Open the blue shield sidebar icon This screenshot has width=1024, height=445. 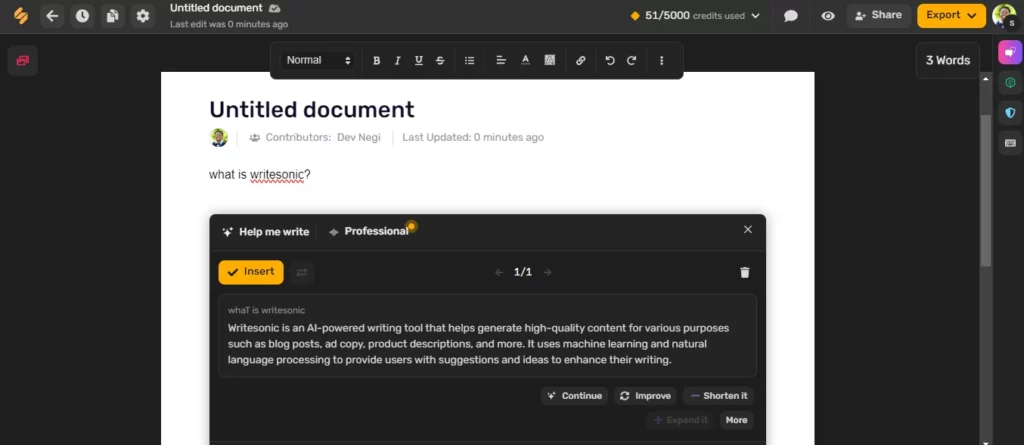click(x=1010, y=113)
